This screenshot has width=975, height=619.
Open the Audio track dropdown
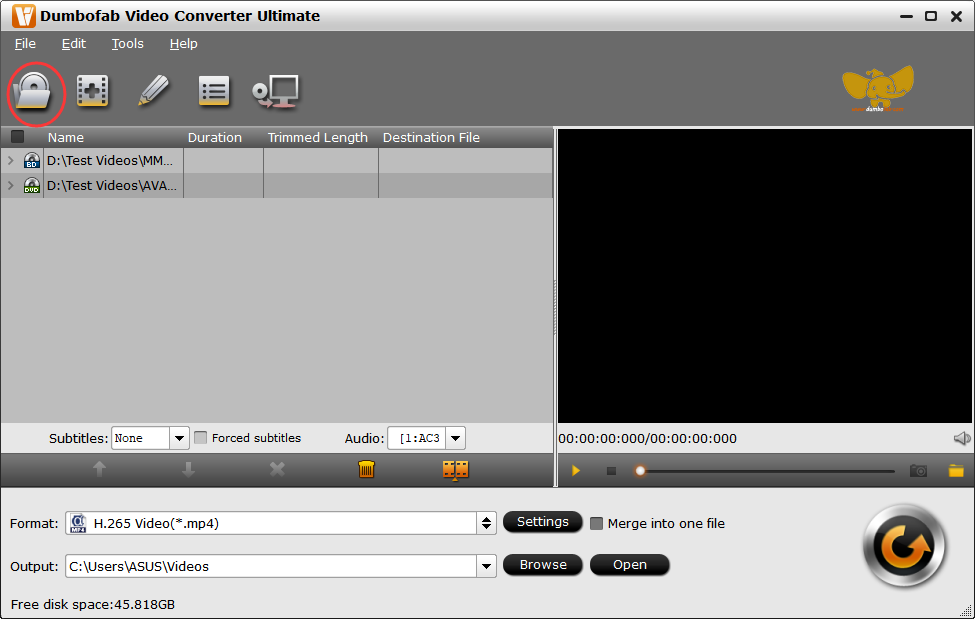coord(455,438)
